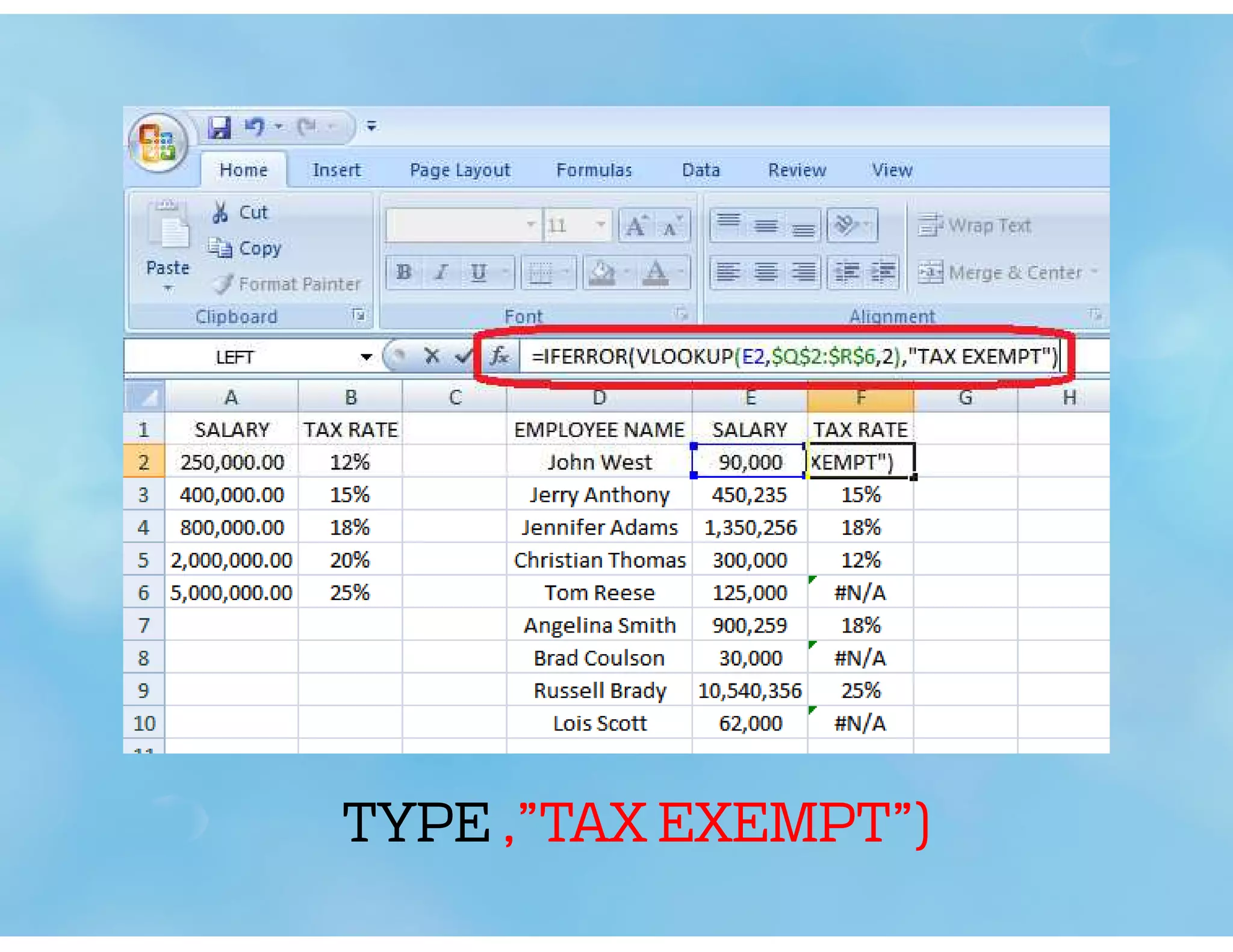Viewport: 1233px width, 952px height.
Task: Expand the Name Box dropdown arrow
Action: tap(365, 357)
